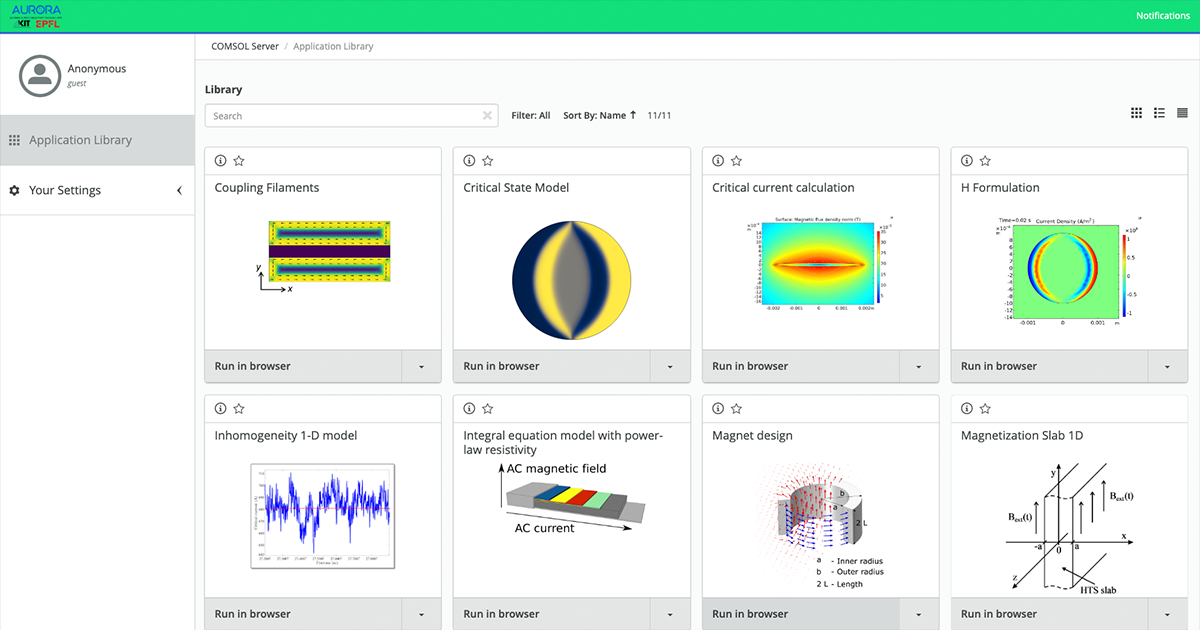Show info for the Magnet design app
Image resolution: width=1200 pixels, height=630 pixels.
[x=718, y=408]
